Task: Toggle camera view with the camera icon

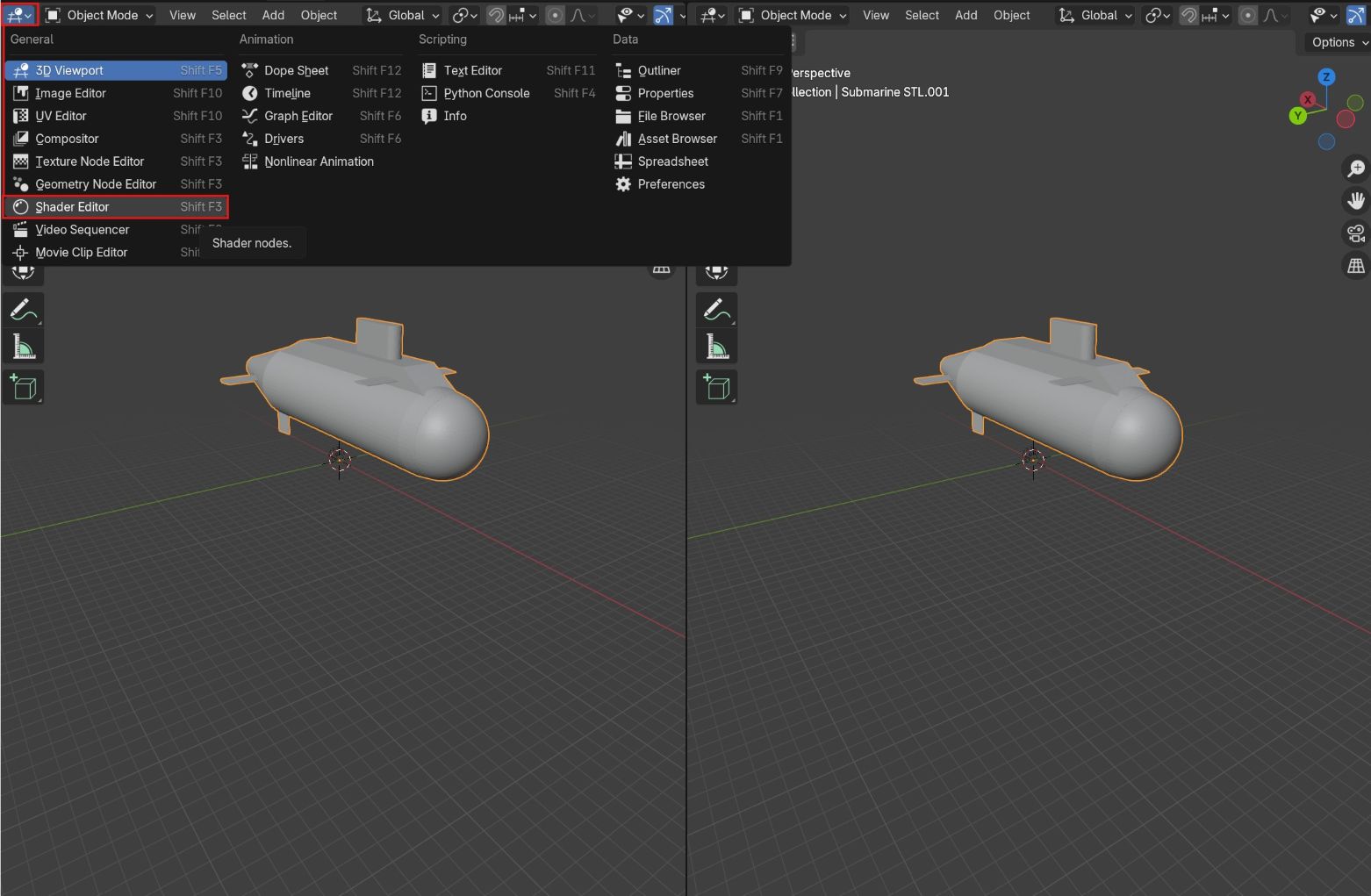Action: (x=1356, y=233)
